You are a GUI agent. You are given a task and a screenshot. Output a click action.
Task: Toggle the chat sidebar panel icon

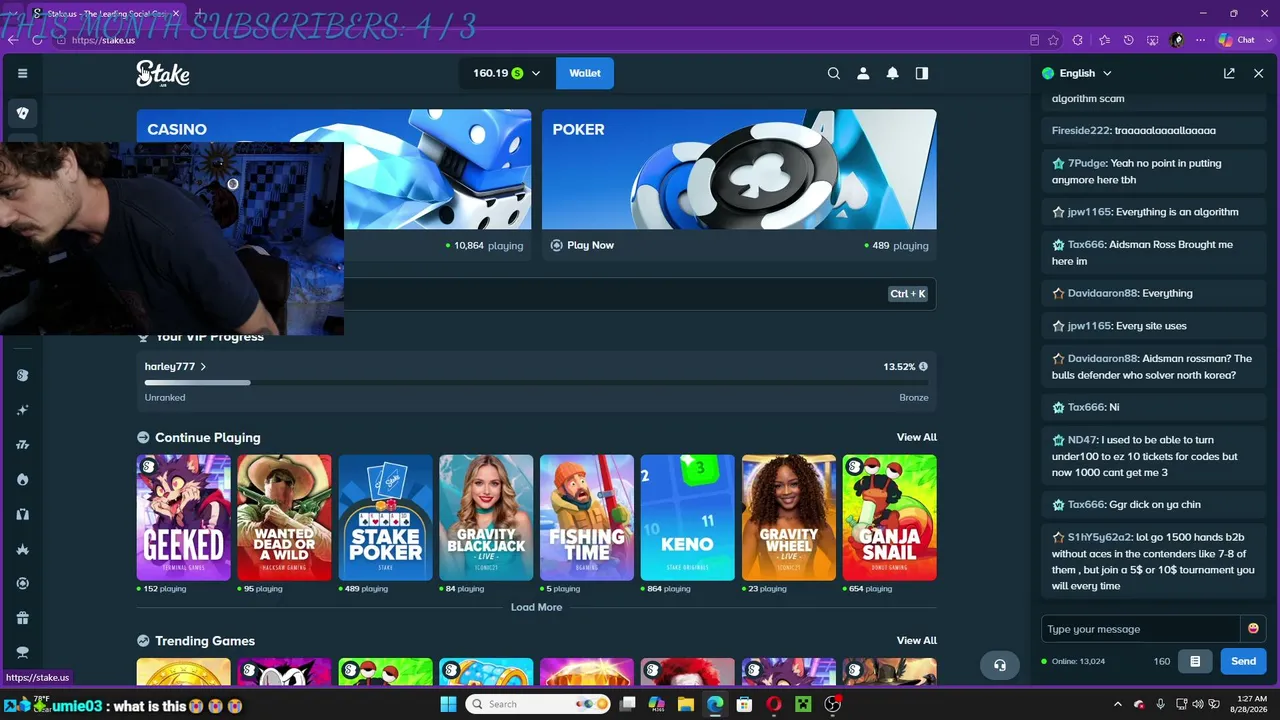click(x=922, y=73)
